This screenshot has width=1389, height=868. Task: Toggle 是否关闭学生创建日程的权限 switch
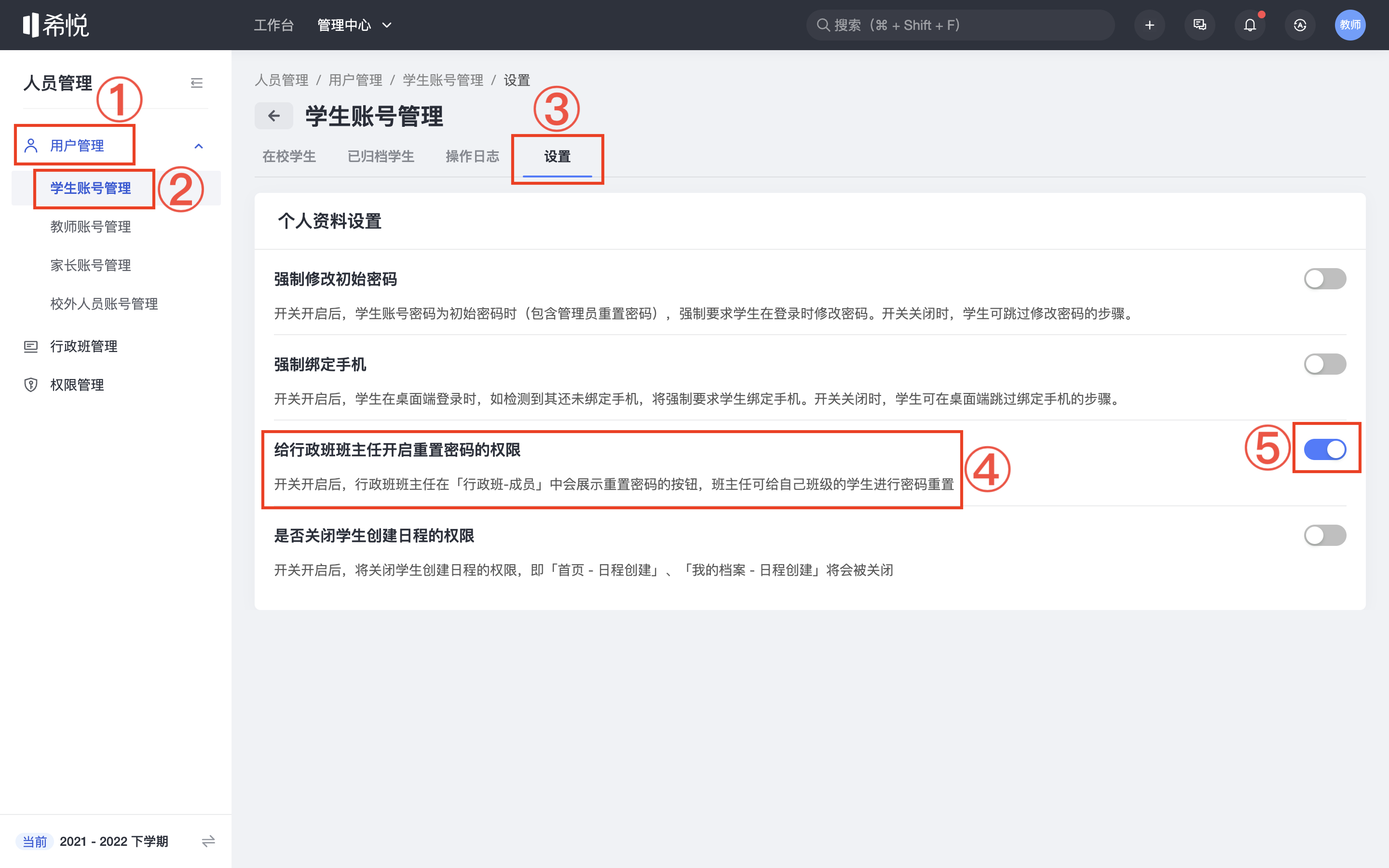1325,535
